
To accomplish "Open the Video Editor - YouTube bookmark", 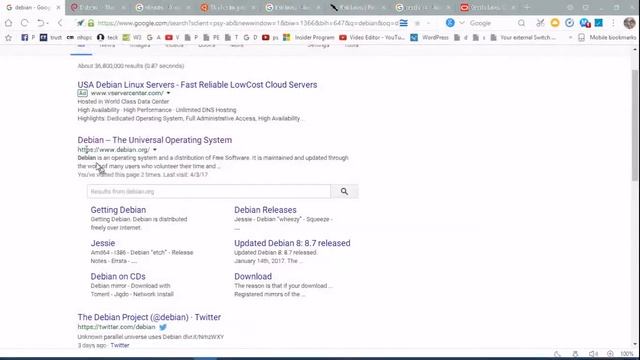I will 372,38.
